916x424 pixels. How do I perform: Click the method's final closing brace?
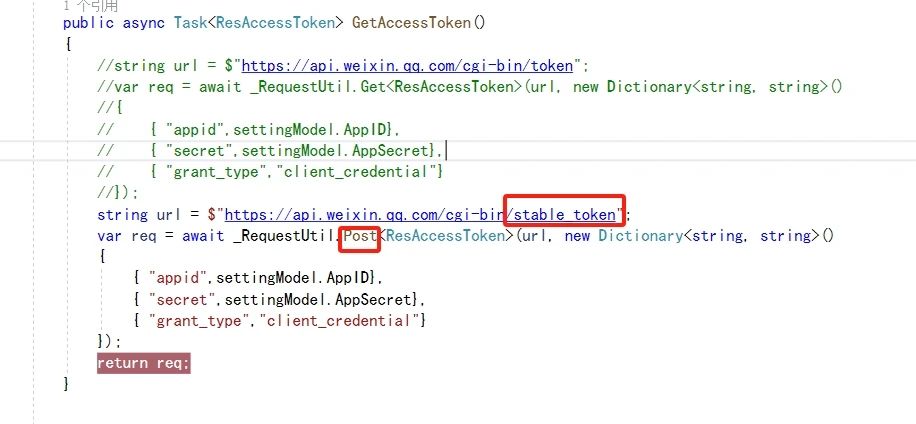[67, 384]
